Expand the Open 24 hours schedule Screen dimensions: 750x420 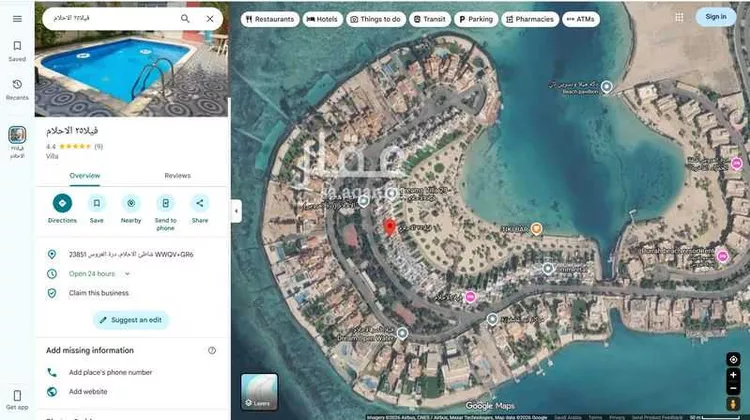127,274
